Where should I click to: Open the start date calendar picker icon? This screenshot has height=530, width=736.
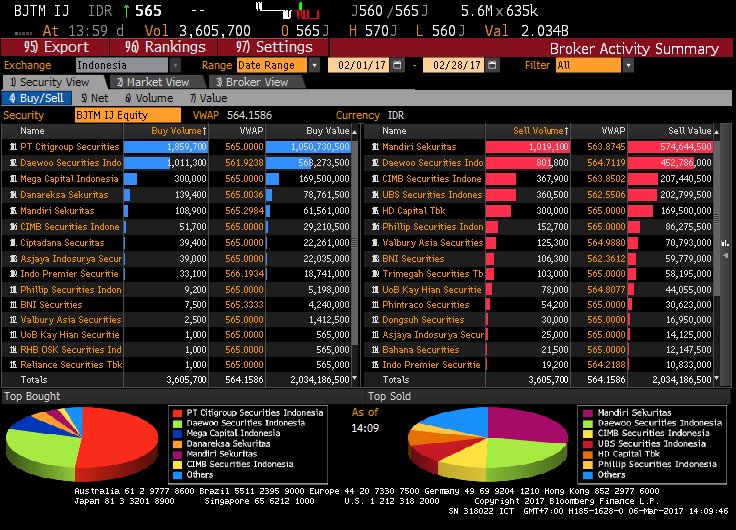tap(398, 65)
